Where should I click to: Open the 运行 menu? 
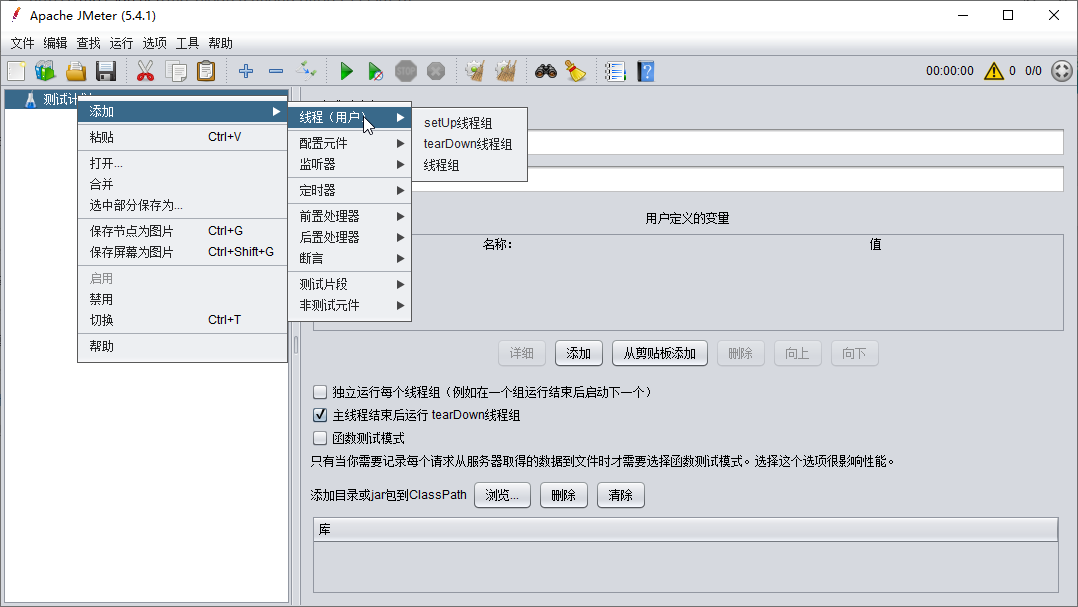(x=121, y=43)
